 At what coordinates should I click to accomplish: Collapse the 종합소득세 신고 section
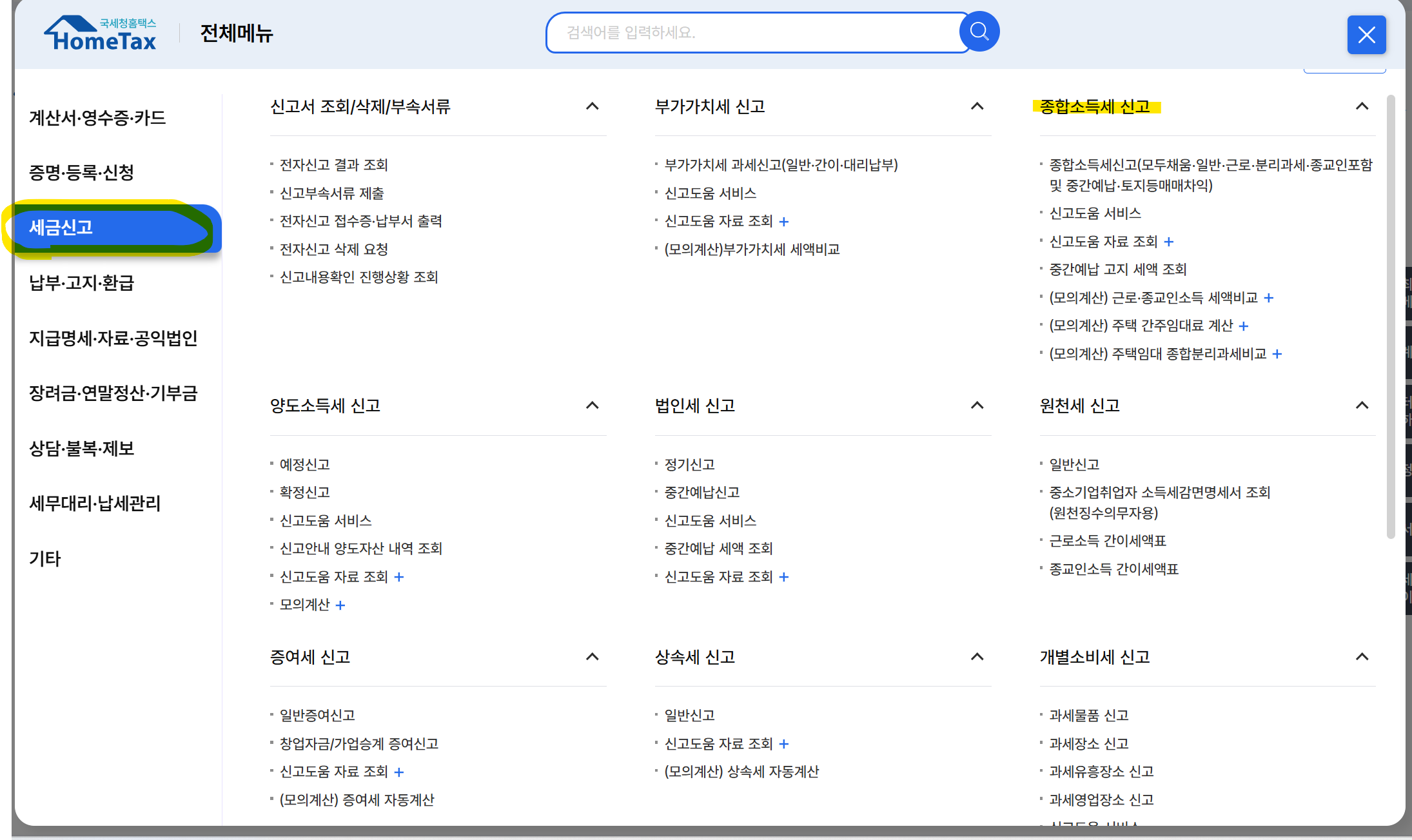click(x=1362, y=106)
